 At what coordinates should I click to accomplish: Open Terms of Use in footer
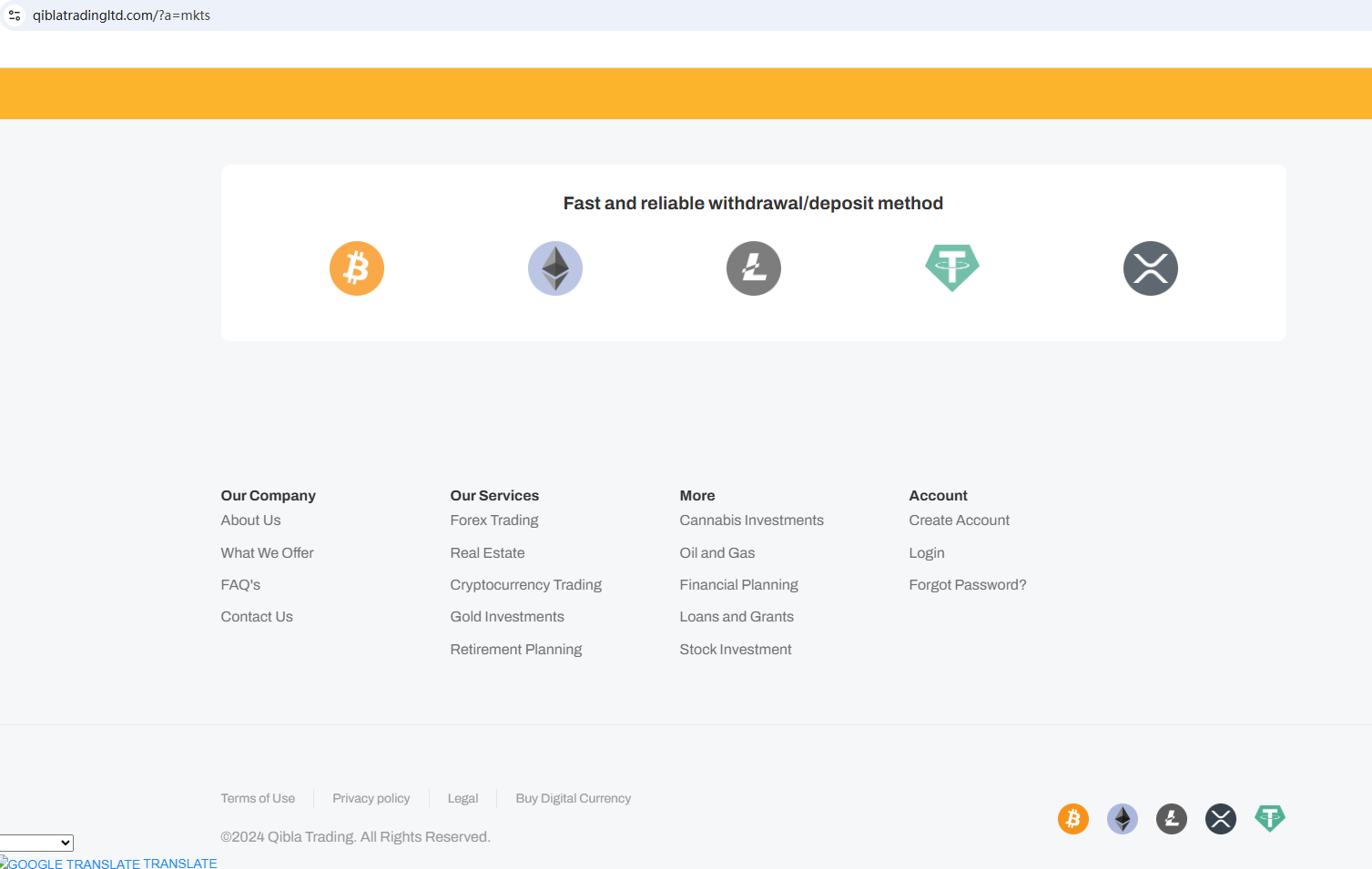(258, 799)
